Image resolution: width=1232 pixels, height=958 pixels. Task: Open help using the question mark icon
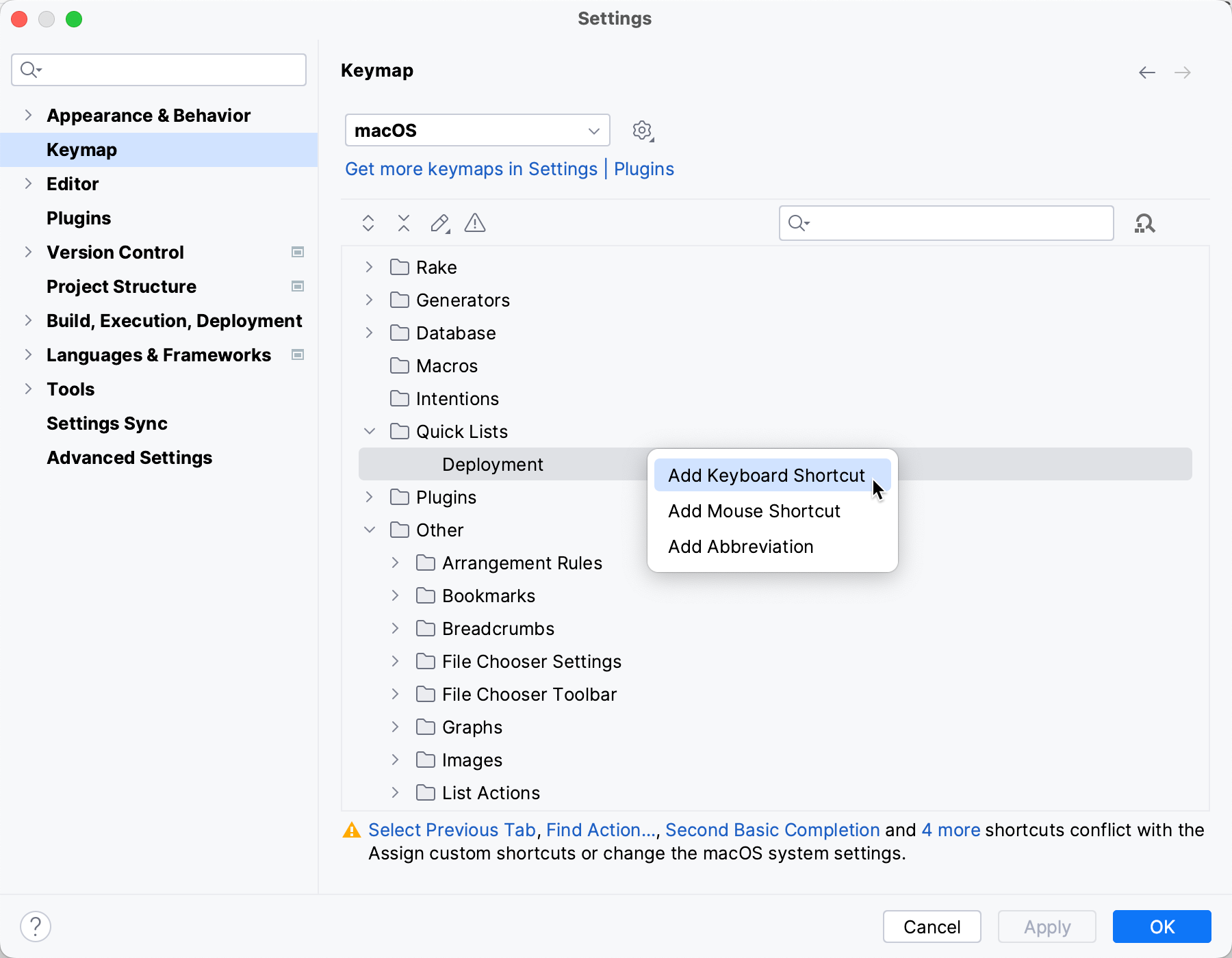[36, 926]
